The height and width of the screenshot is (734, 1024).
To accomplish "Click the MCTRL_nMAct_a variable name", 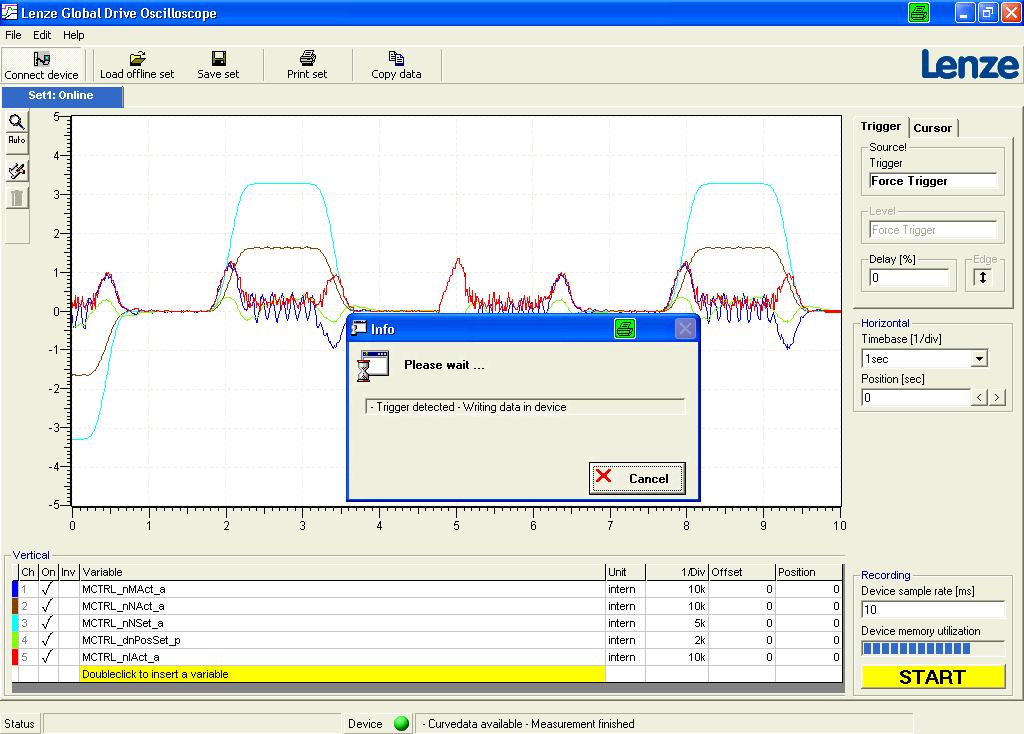I will (123, 589).
